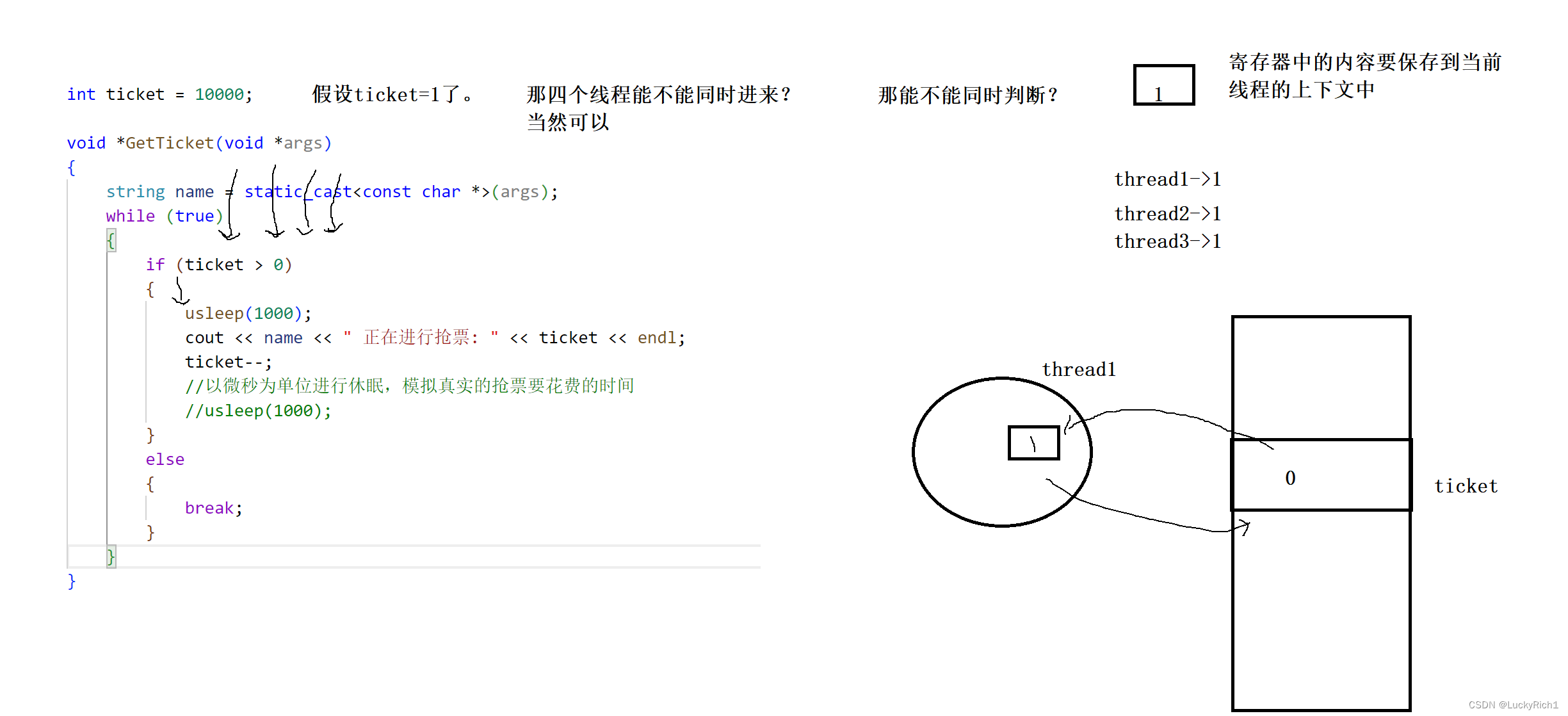Image resolution: width=1568 pixels, height=716 pixels.
Task: Click the 'thread2->1' label
Action: 1168,213
